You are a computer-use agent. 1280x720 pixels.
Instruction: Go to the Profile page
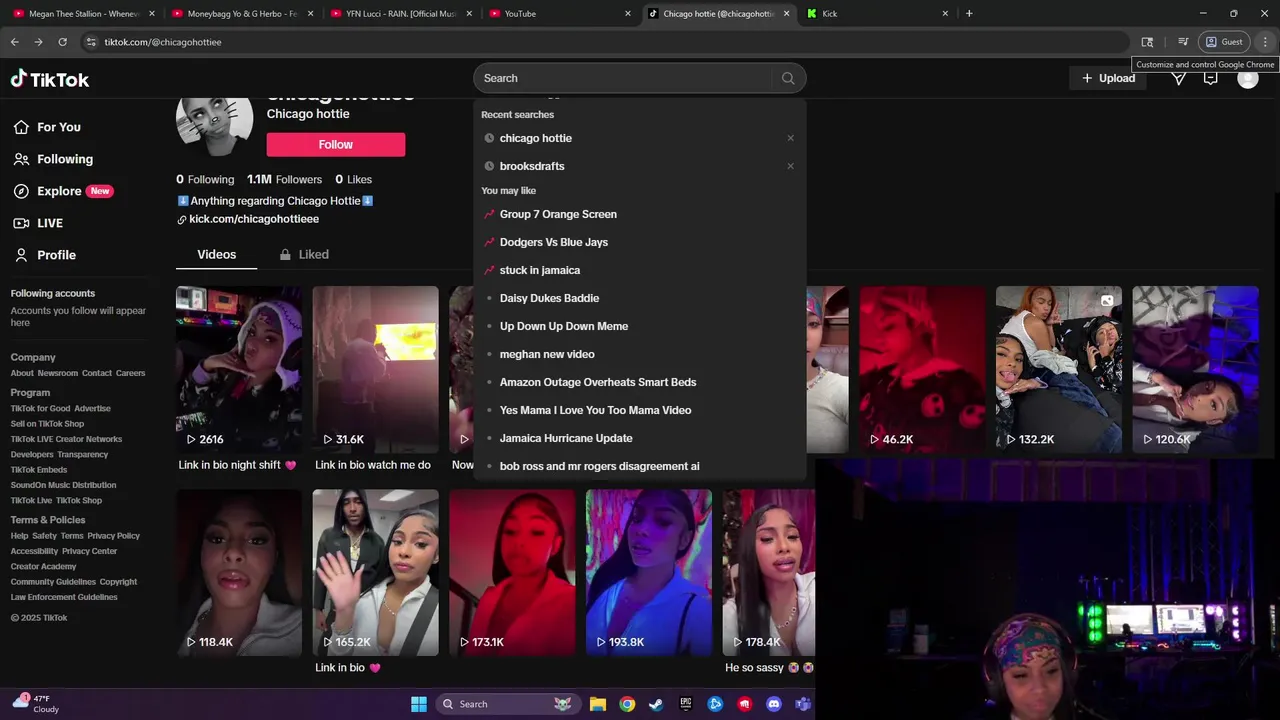44,255
